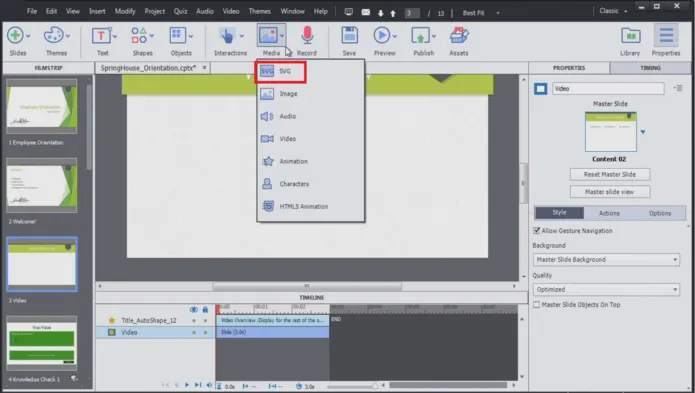Switch to the Actions tab

pos(609,213)
